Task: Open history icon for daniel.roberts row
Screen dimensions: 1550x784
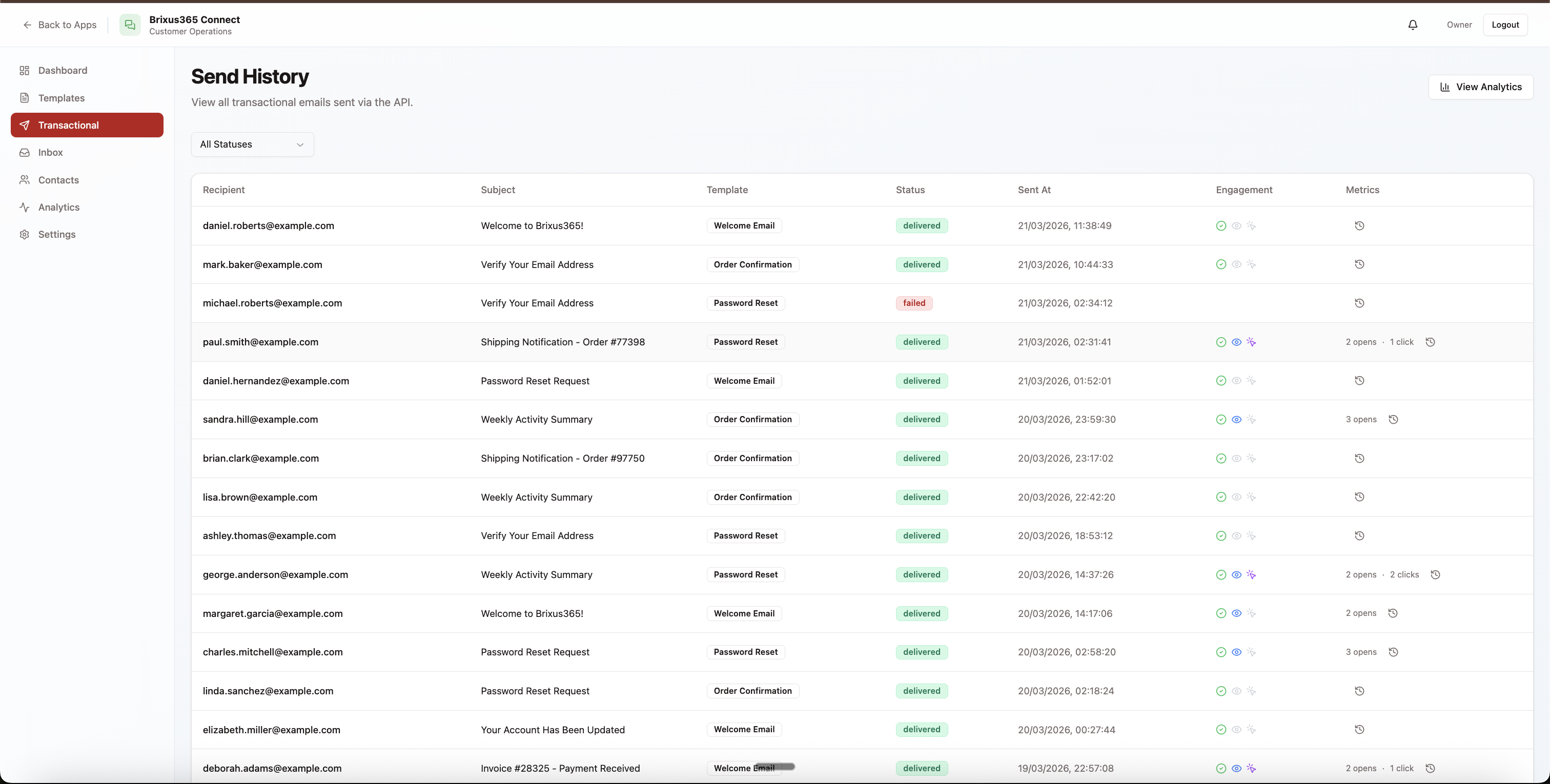Action: tap(1359, 225)
